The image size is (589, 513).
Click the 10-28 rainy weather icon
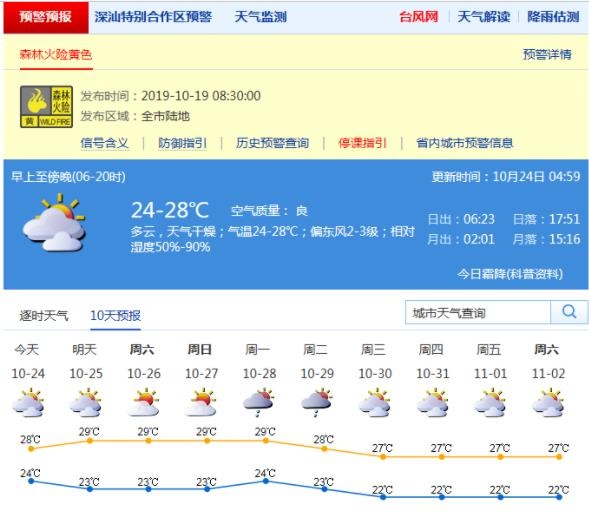pos(259,403)
